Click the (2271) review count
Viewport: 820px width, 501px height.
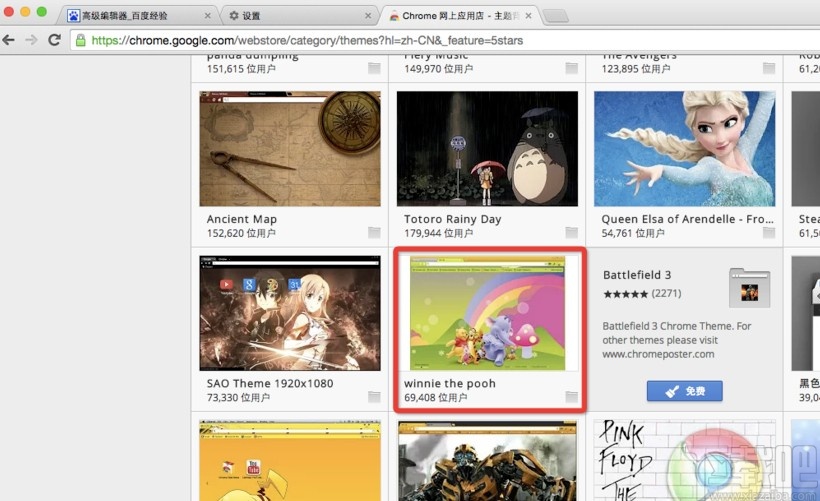666,293
